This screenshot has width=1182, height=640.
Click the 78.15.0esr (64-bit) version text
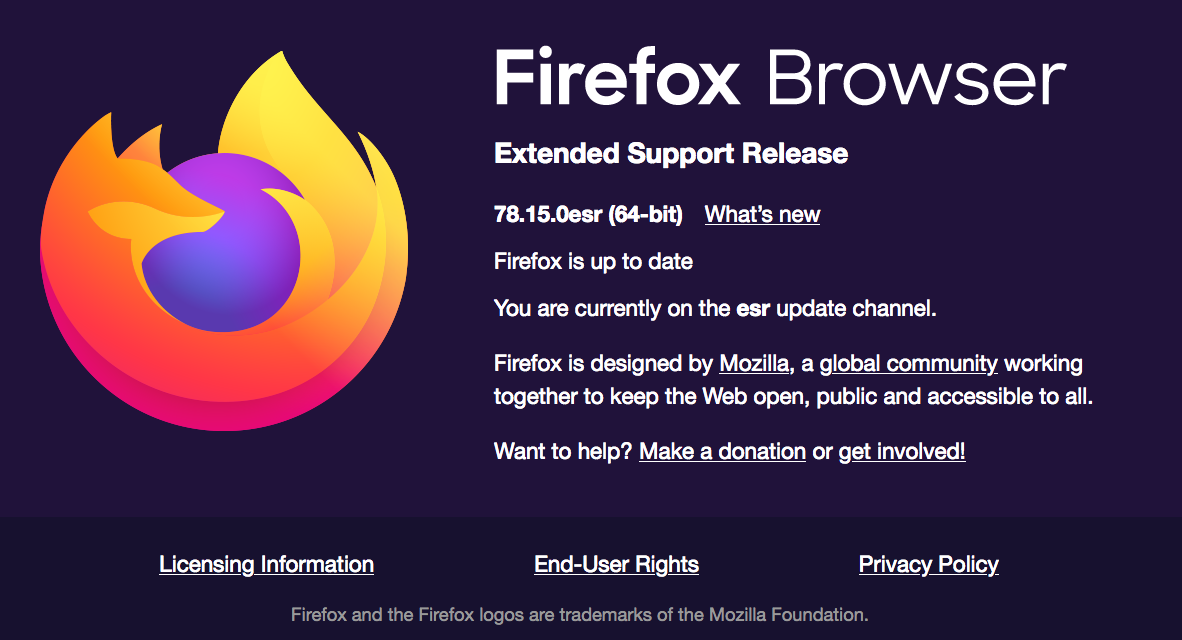pos(588,215)
